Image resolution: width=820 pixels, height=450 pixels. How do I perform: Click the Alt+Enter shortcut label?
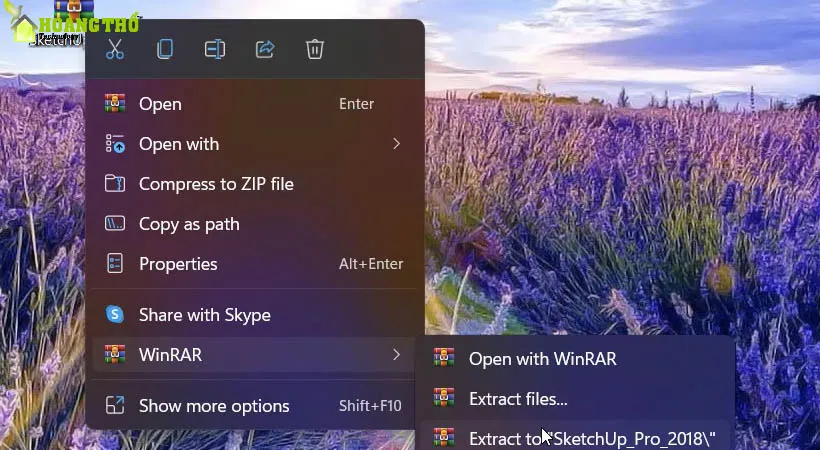pyautogui.click(x=371, y=264)
